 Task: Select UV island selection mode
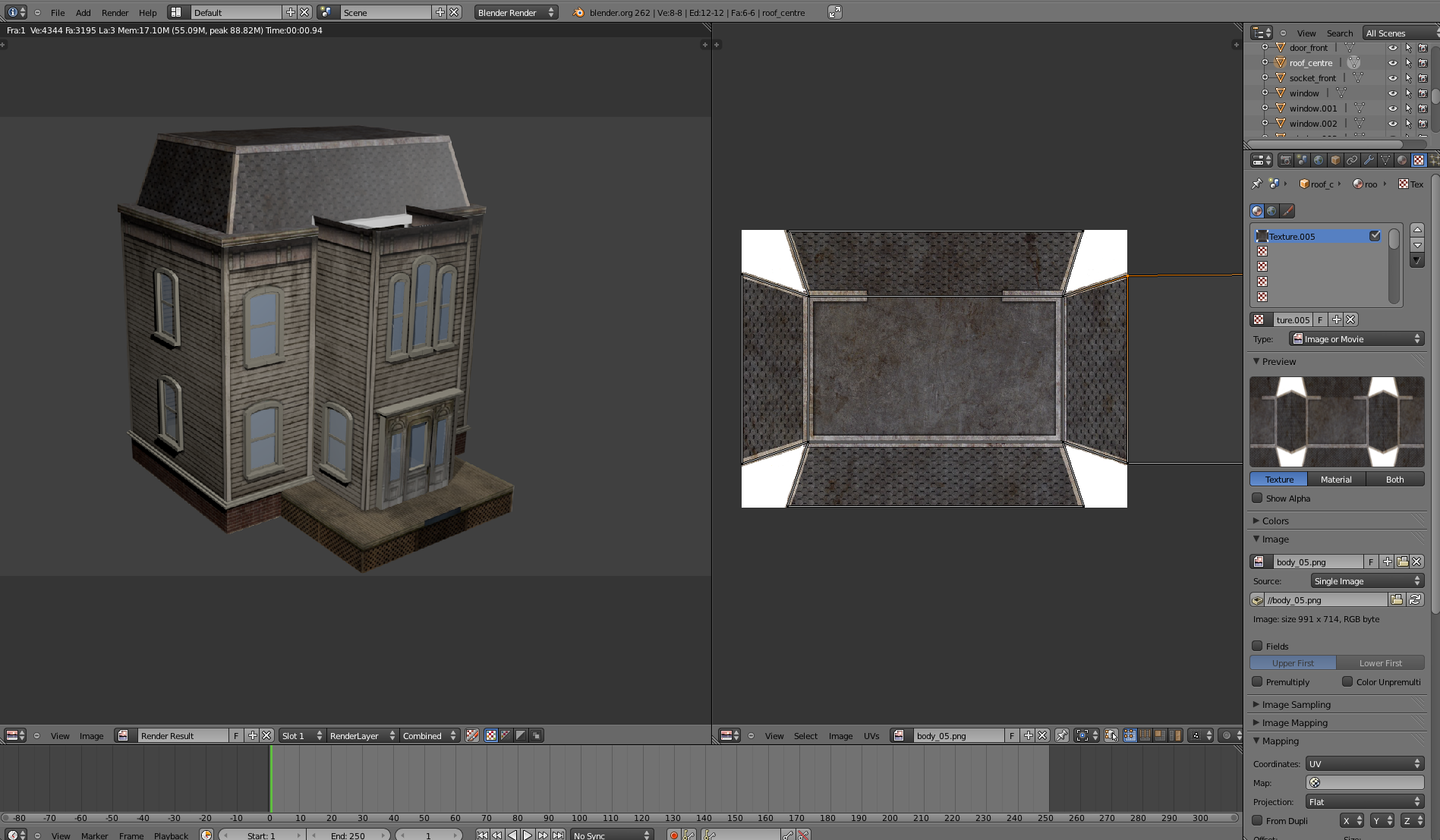click(x=1175, y=735)
